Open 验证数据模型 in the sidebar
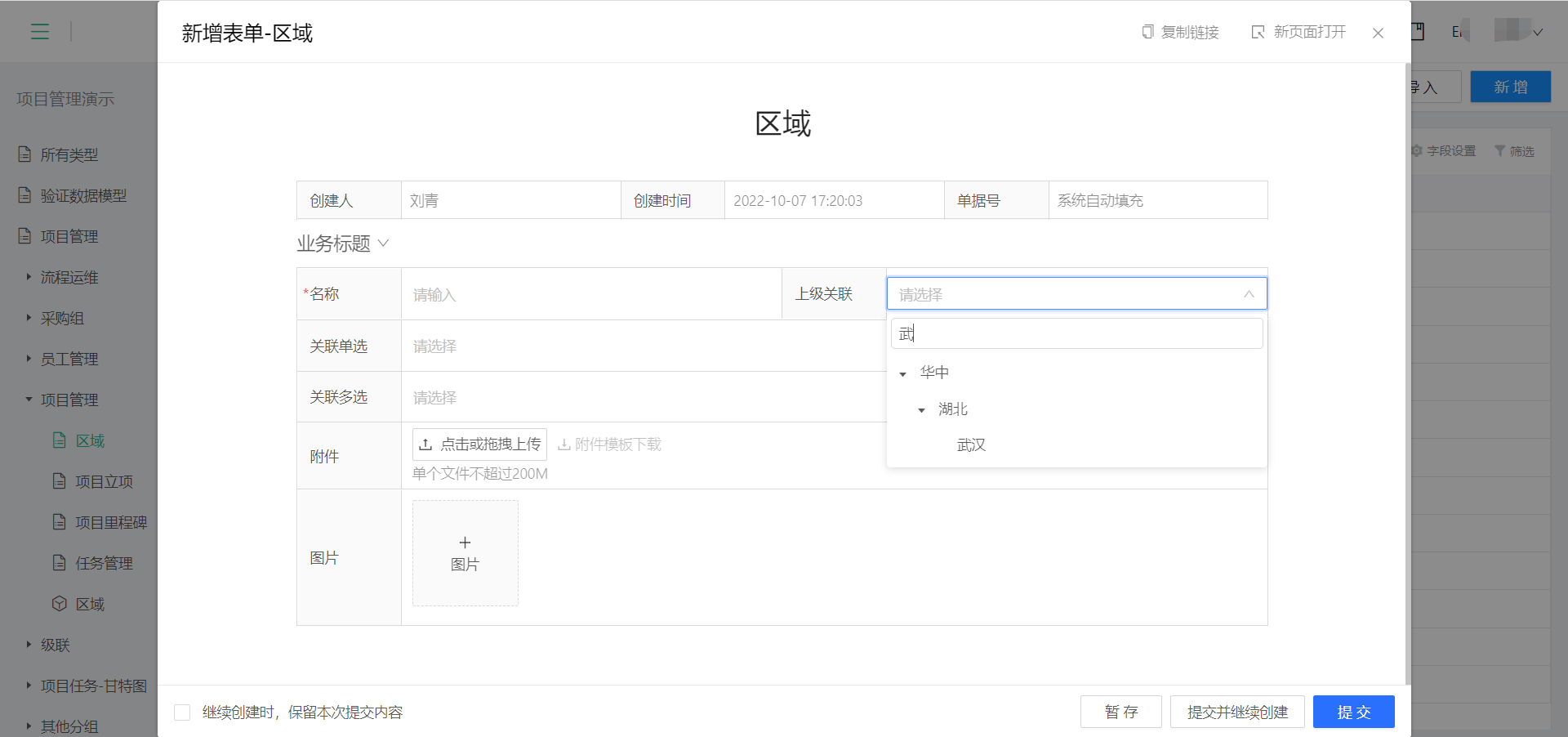Viewport: 1568px width, 737px height. click(x=83, y=195)
